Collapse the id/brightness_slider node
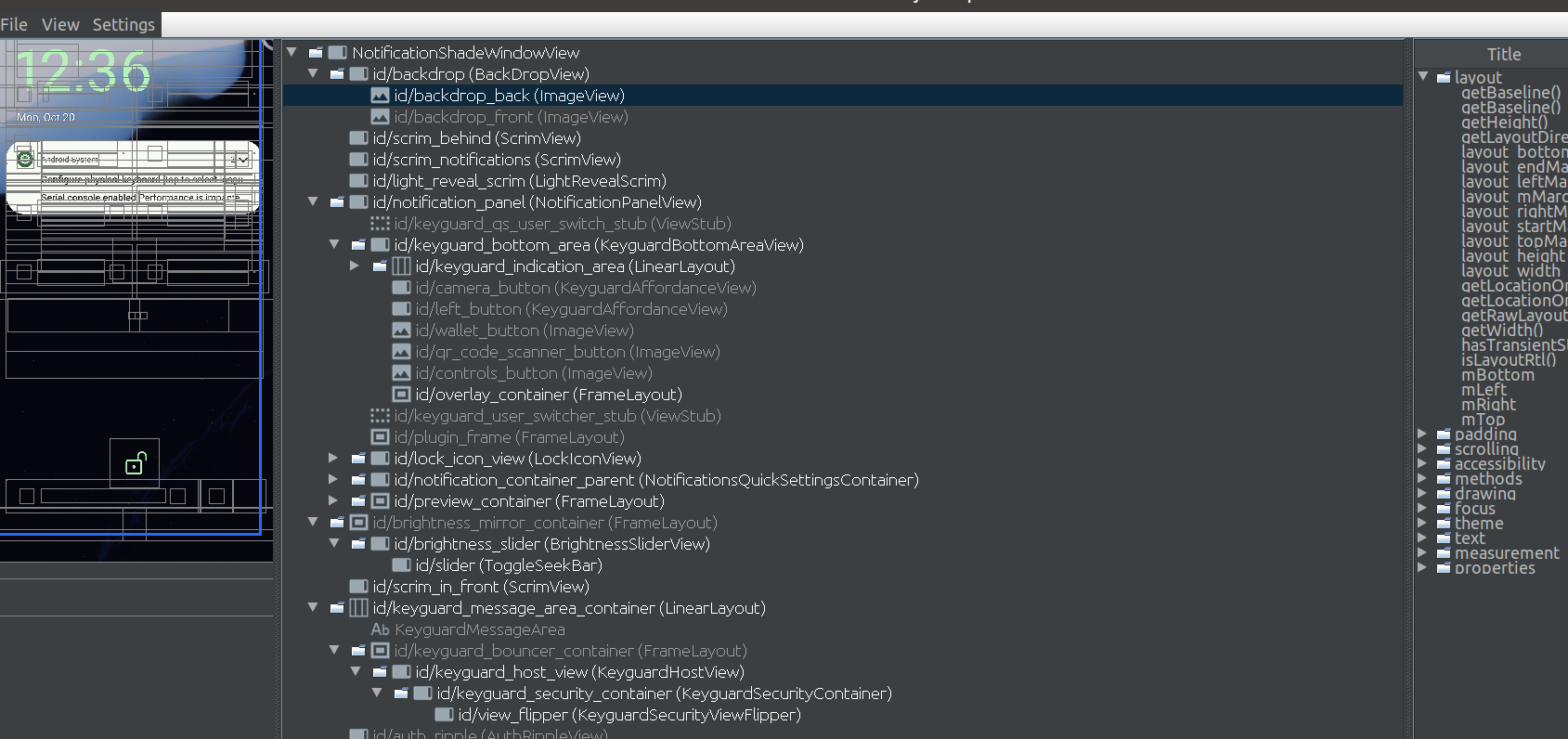This screenshot has height=739, width=1568. coord(334,543)
